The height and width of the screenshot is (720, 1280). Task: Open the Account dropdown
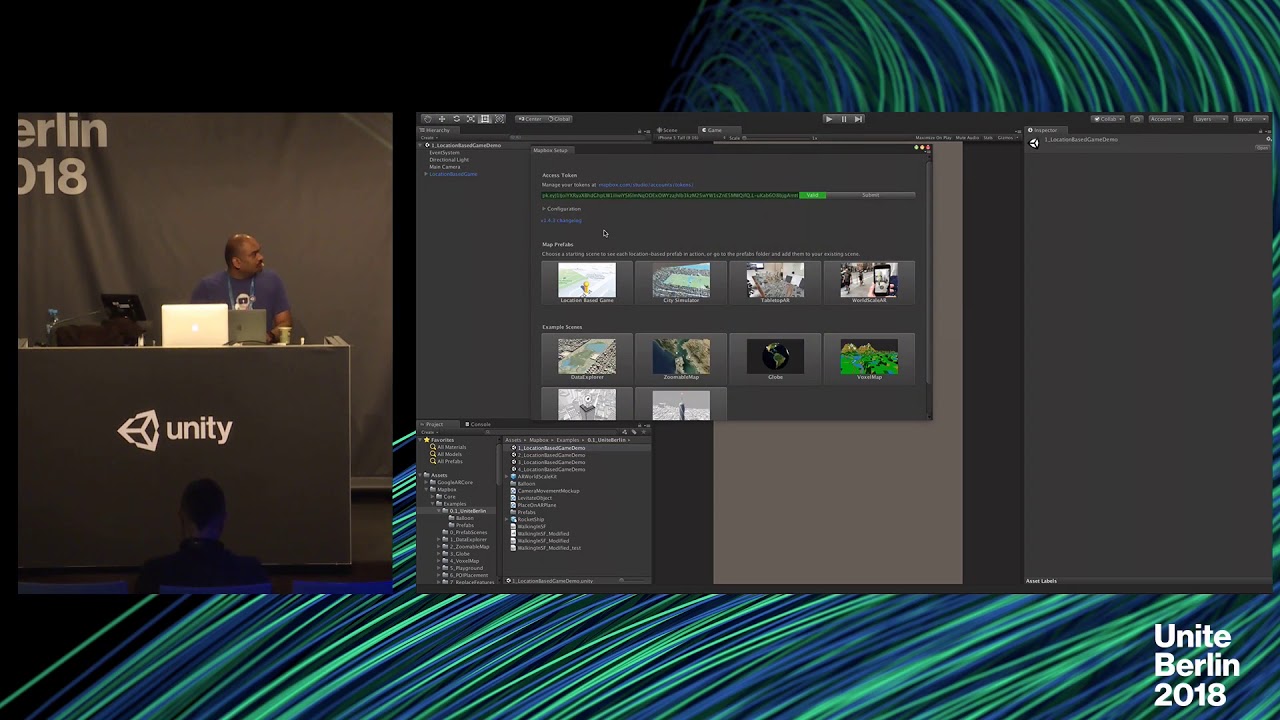(1164, 119)
